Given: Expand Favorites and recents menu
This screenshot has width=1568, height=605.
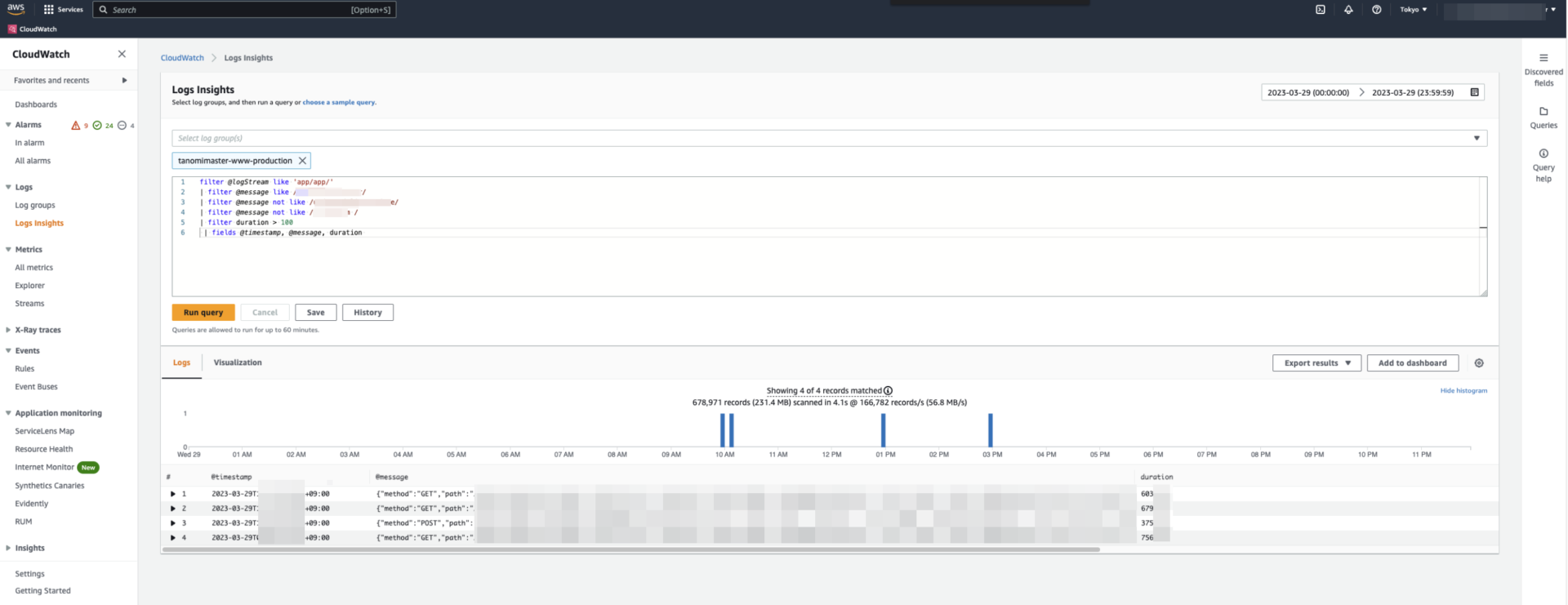Looking at the screenshot, I should tap(124, 80).
